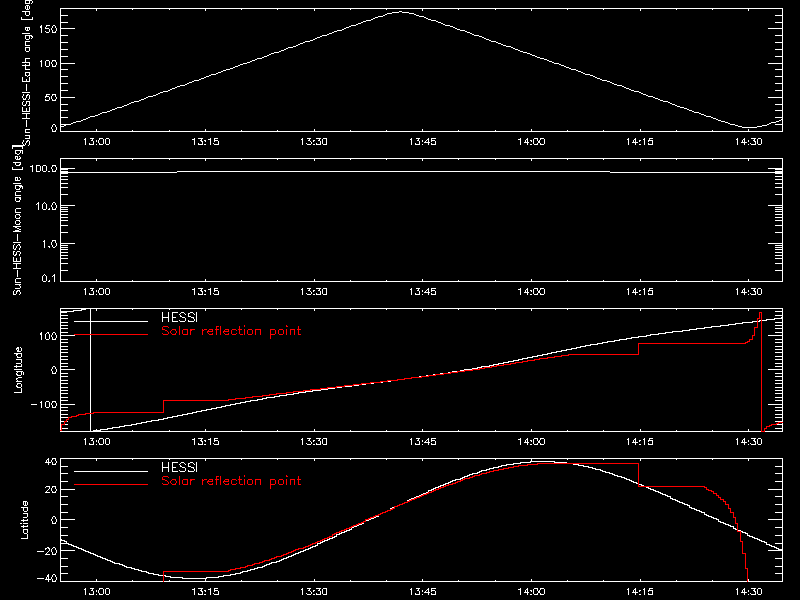This screenshot has width=800, height=600.
Task: Click Solar reflection point legend in Longitude plot
Action: point(231,331)
